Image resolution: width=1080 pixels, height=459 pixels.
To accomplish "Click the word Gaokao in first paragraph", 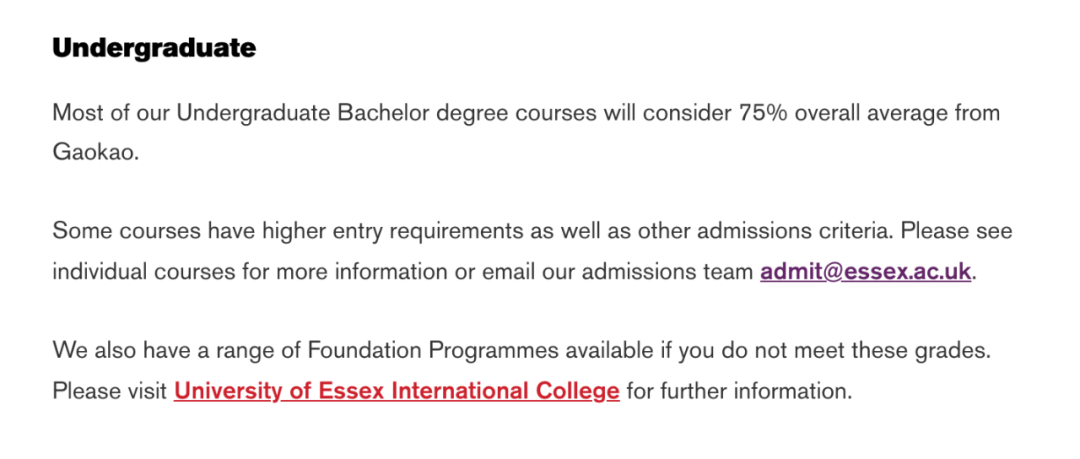I will 96,152.
